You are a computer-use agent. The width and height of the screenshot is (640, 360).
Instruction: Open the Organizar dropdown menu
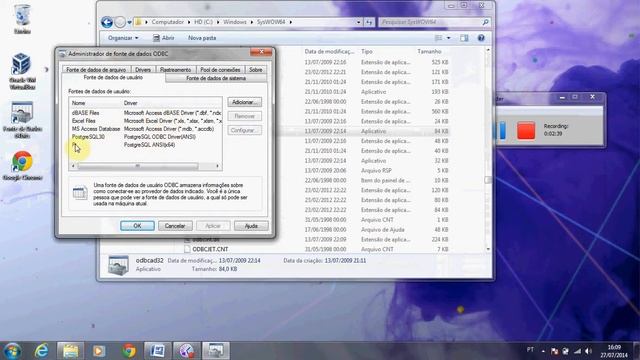[123, 38]
